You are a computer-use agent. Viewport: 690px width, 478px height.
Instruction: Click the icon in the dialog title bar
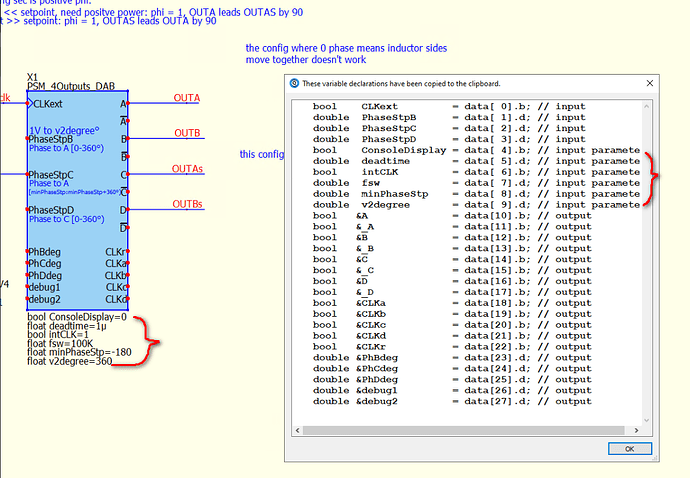294,83
